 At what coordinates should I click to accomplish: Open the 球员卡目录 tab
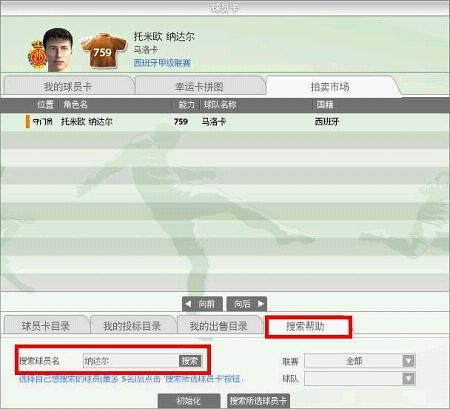(x=46, y=326)
